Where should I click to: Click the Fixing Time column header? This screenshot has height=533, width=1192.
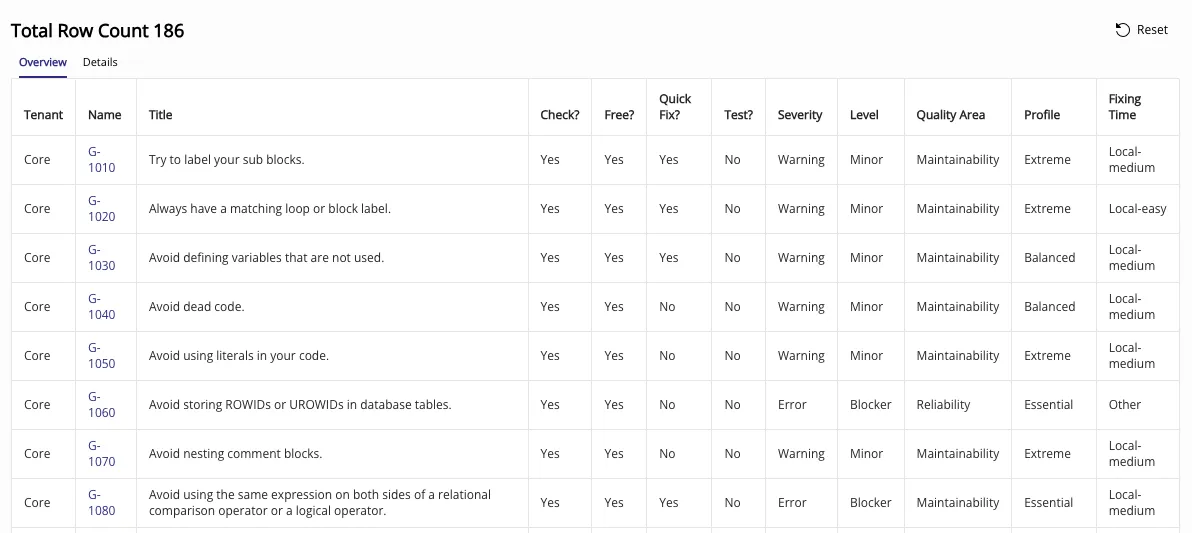pos(1125,107)
